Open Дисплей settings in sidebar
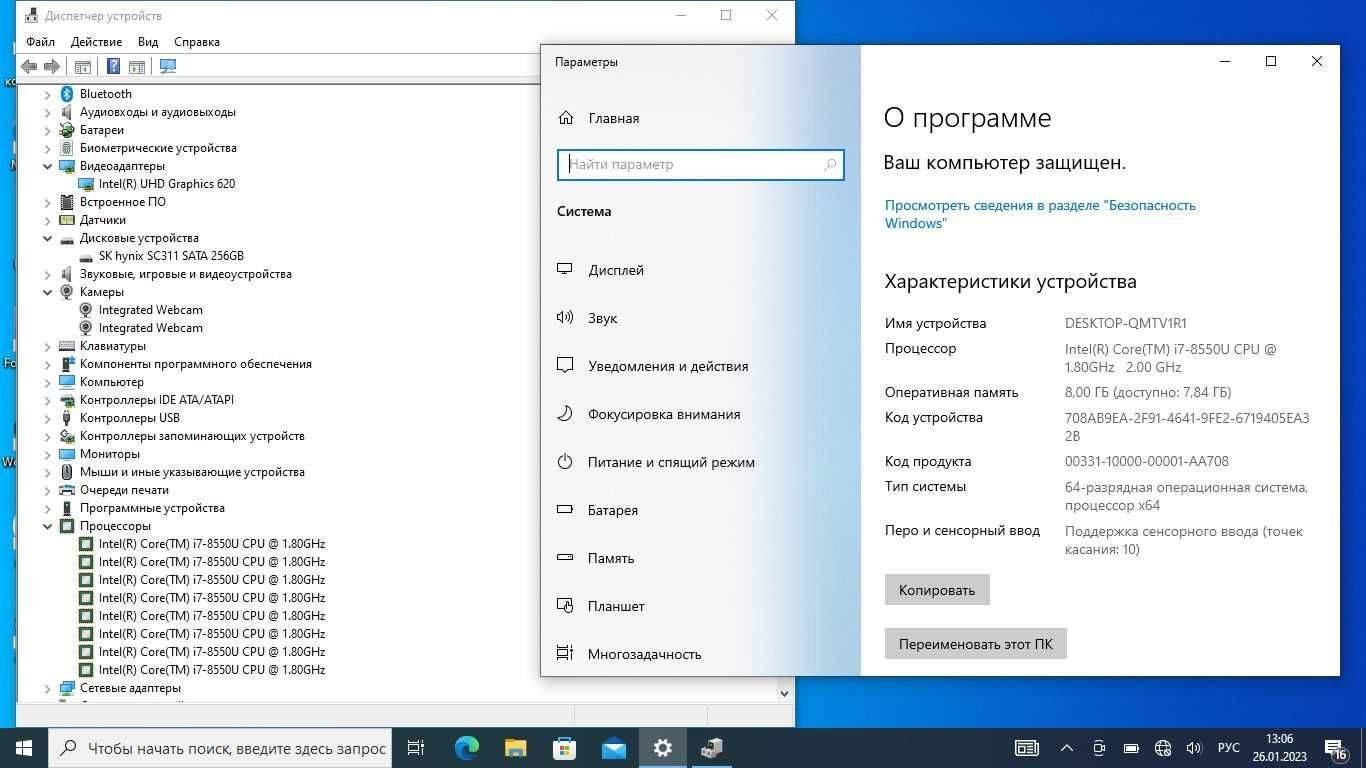This screenshot has width=1366, height=768. tap(616, 270)
